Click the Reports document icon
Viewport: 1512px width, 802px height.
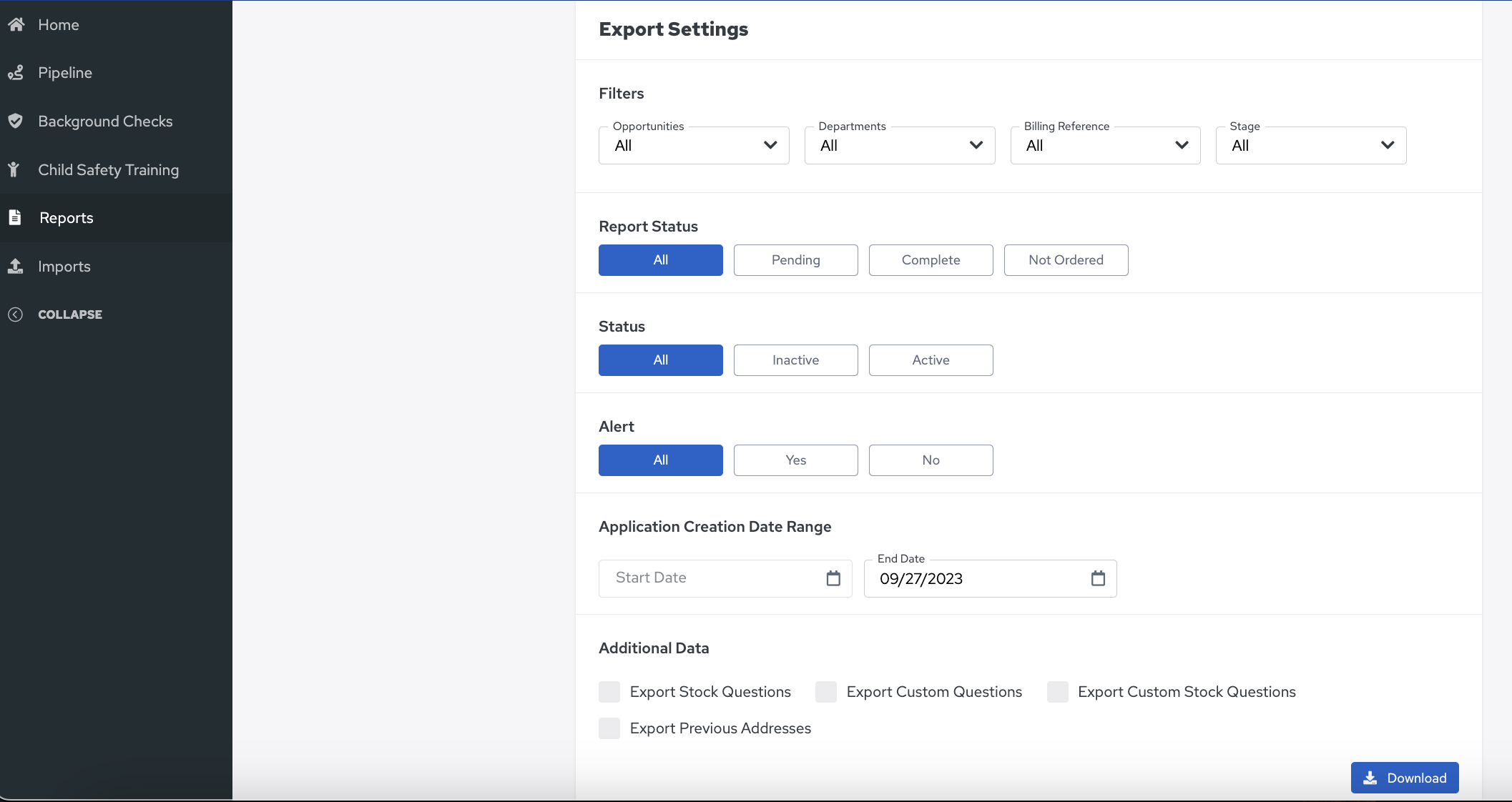(x=15, y=217)
